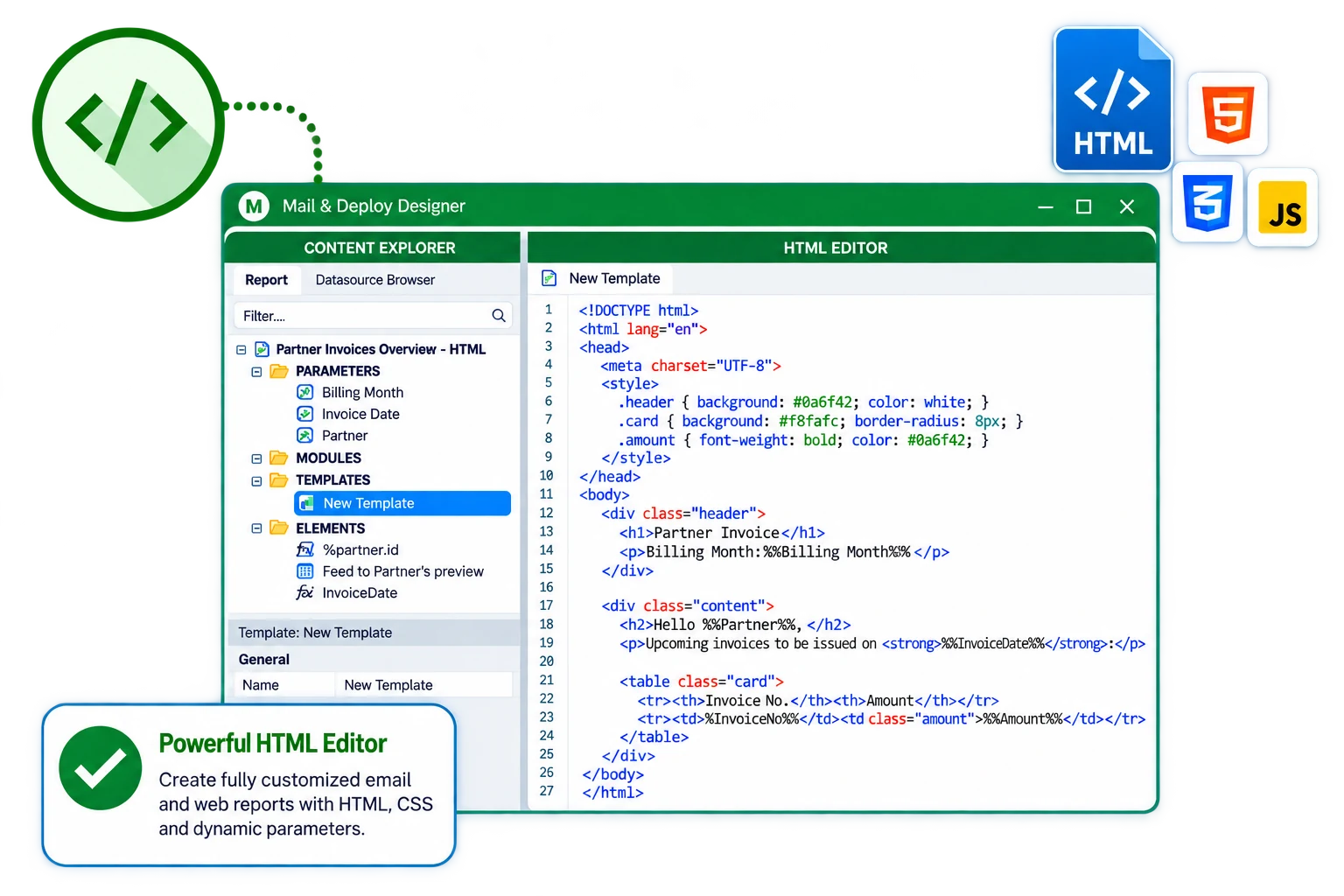Screen dimensions: 1344x896
Task: Collapse the Partner Invoices Overview - HTML root node
Action: (241, 349)
